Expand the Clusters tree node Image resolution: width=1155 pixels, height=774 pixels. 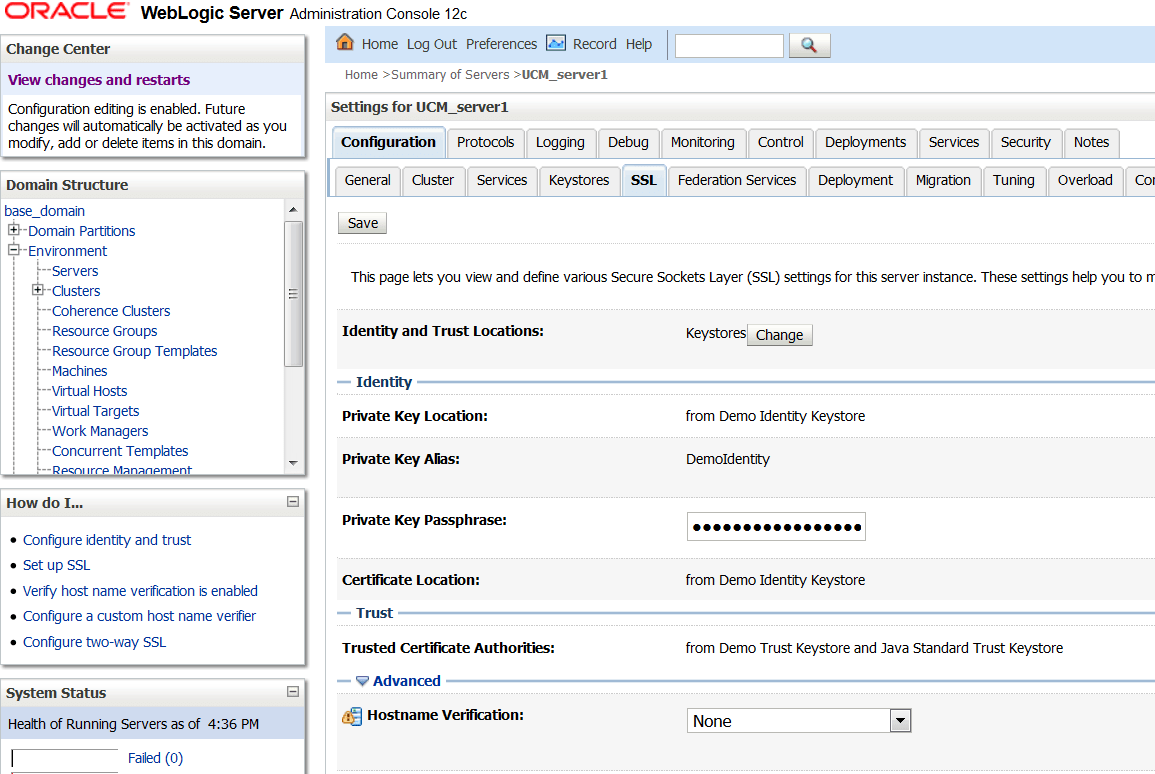38,289
